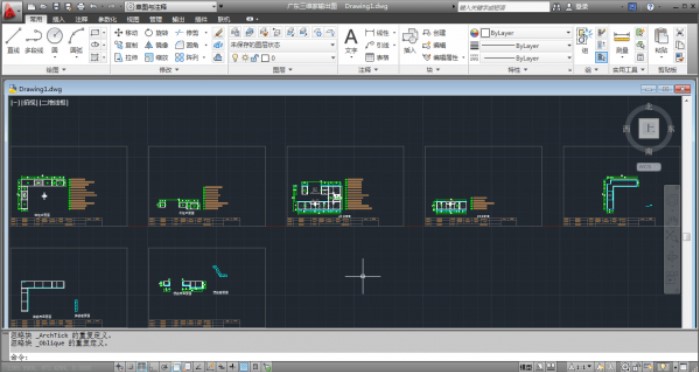The image size is (699, 372).
Task: Open the unsaved layer state dropdown
Action: click(283, 45)
